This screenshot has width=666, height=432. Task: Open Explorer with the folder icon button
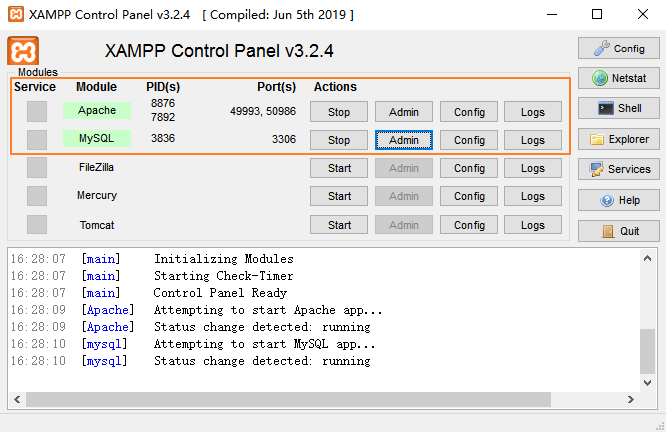coord(618,139)
